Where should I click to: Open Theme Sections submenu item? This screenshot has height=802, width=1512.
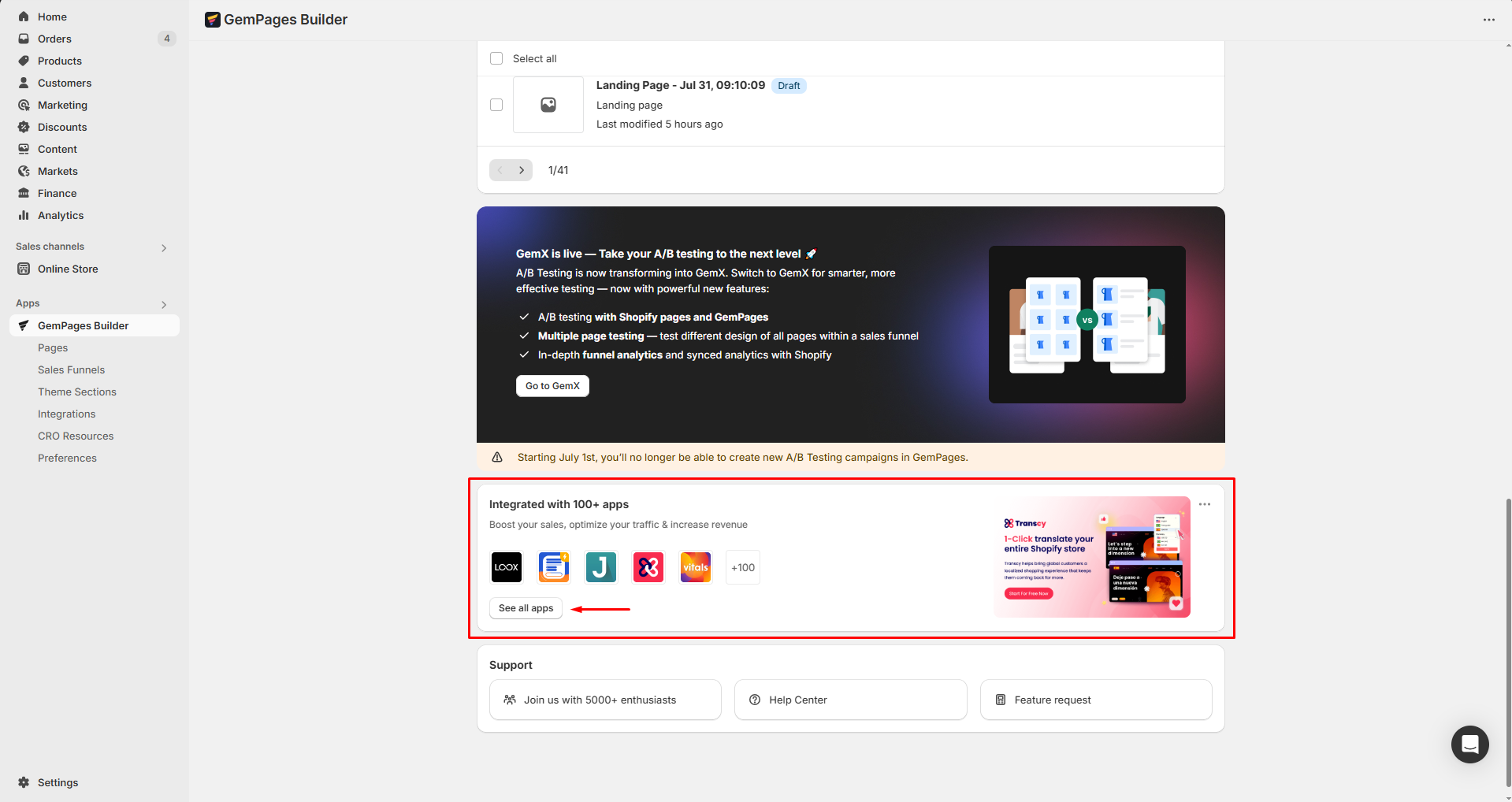click(x=77, y=392)
